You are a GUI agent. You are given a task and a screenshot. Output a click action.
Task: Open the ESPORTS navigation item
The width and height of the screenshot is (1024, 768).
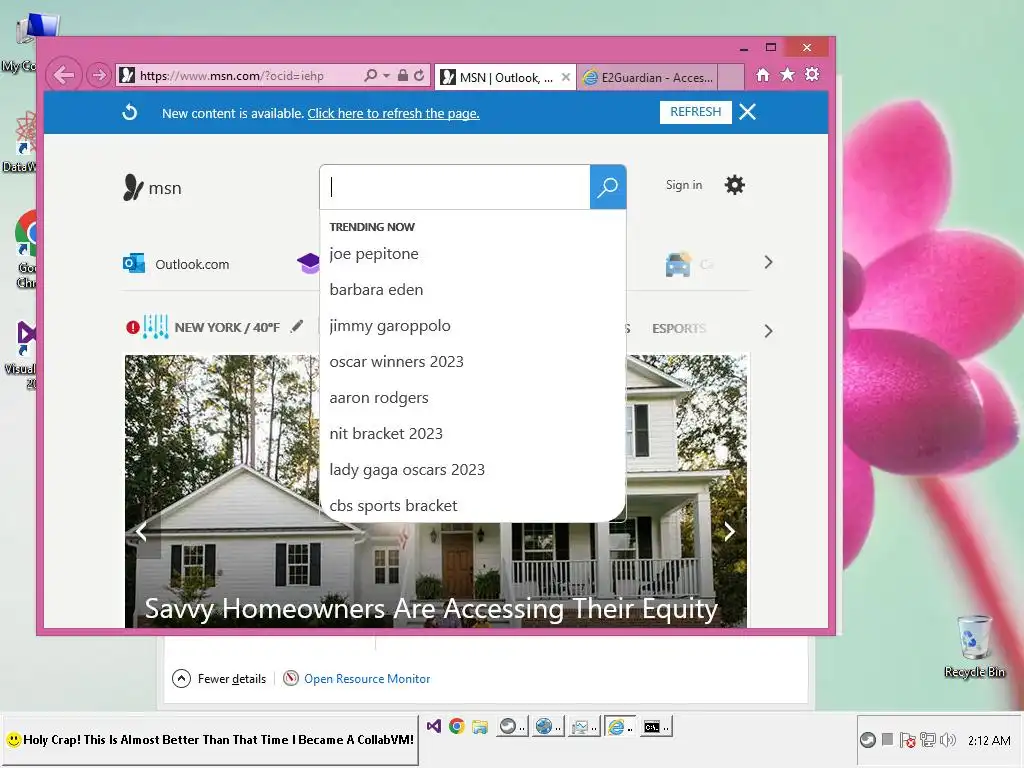(x=679, y=328)
